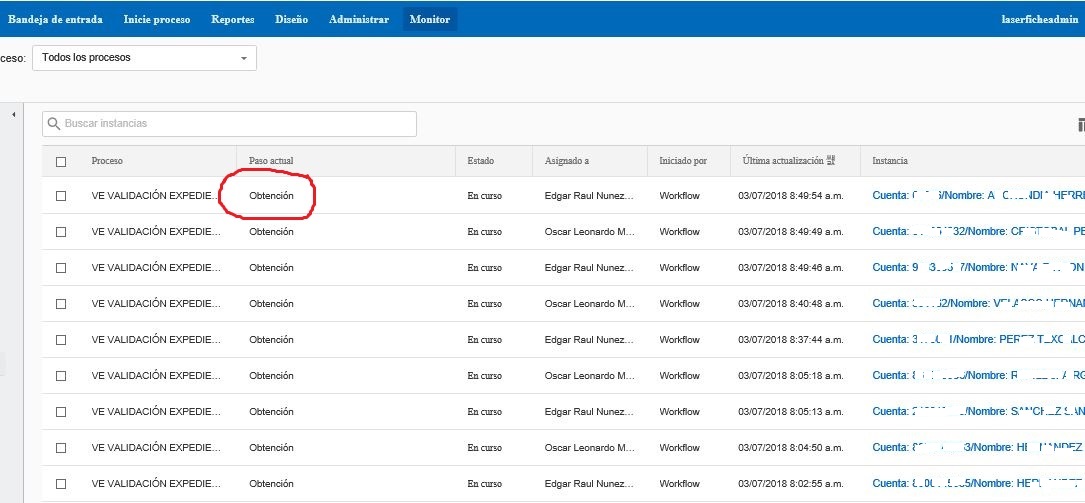
Task: Select checkbox for row updated 8:37:44 a.m.
Action: tap(61, 340)
